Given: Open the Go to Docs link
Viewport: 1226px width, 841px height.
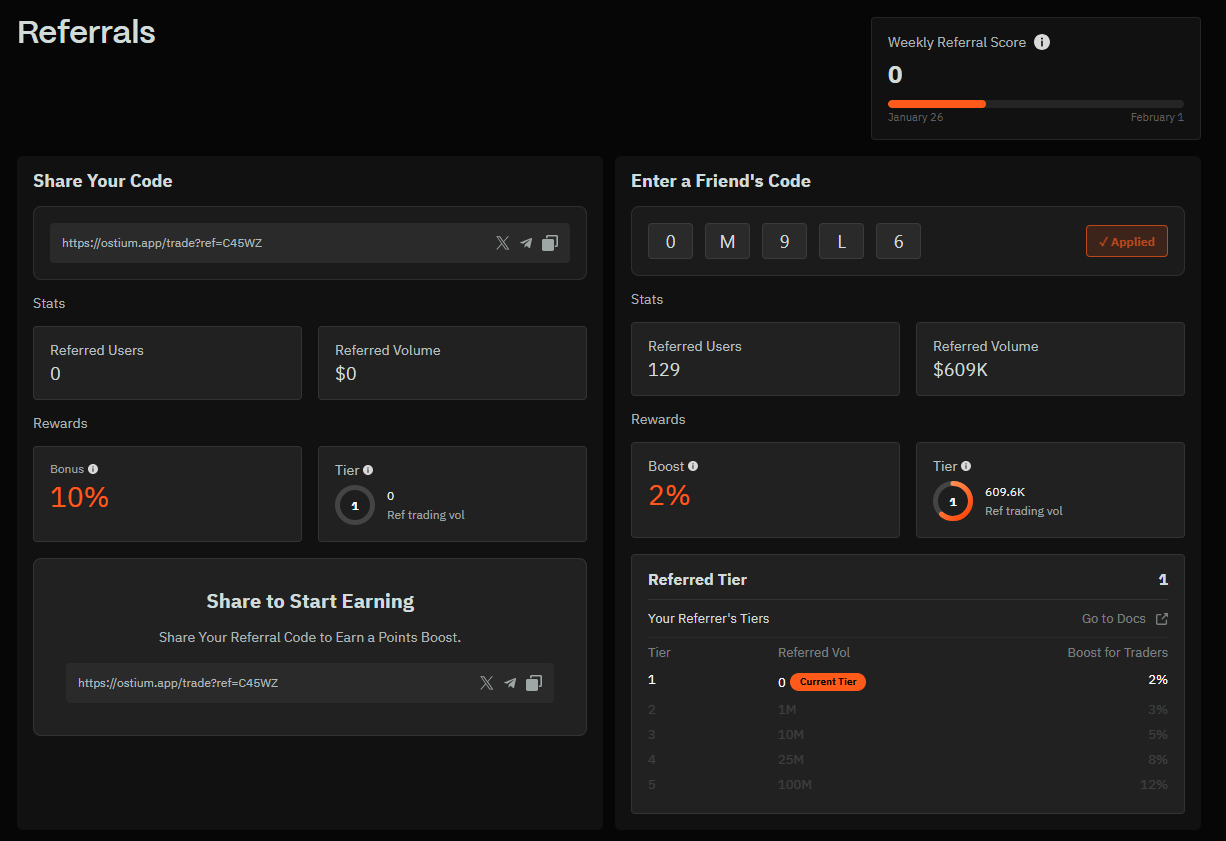Looking at the screenshot, I should pyautogui.click(x=1124, y=619).
